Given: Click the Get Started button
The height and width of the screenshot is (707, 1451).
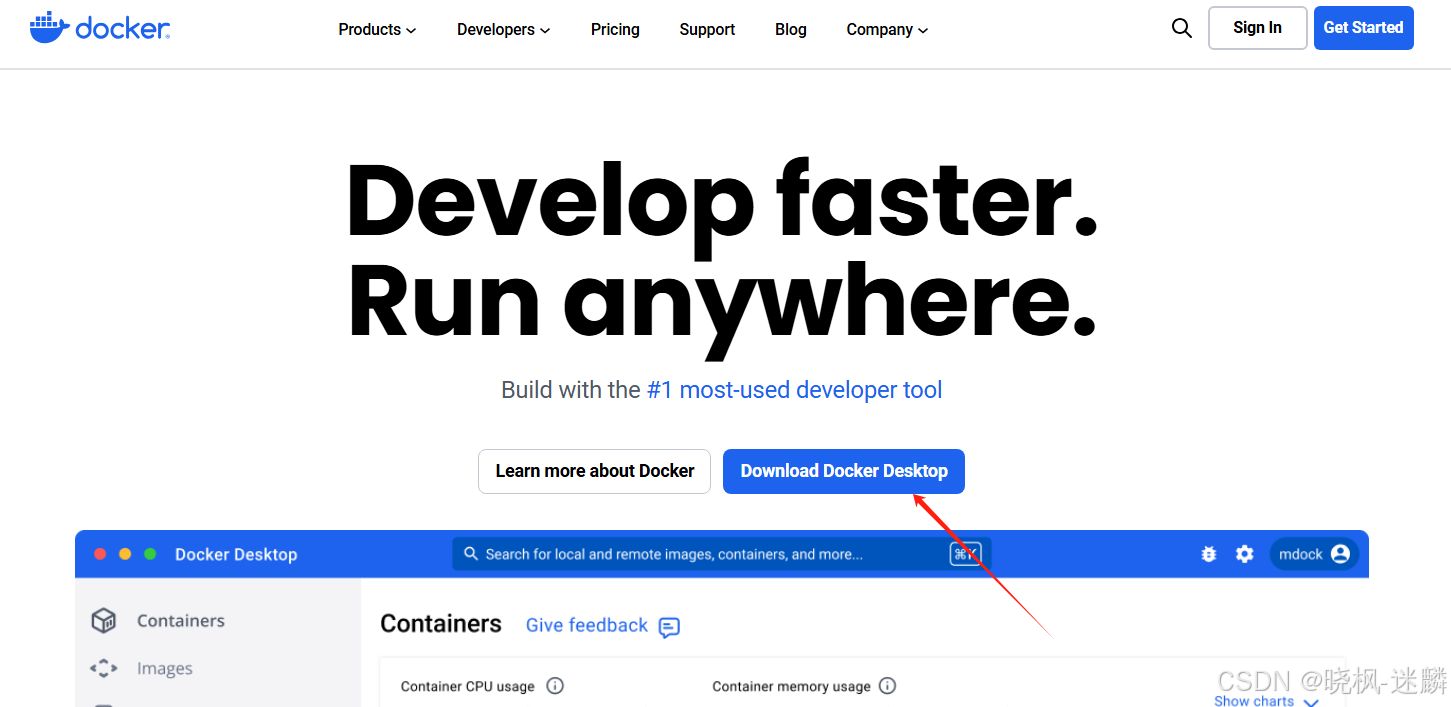Looking at the screenshot, I should tap(1363, 28).
